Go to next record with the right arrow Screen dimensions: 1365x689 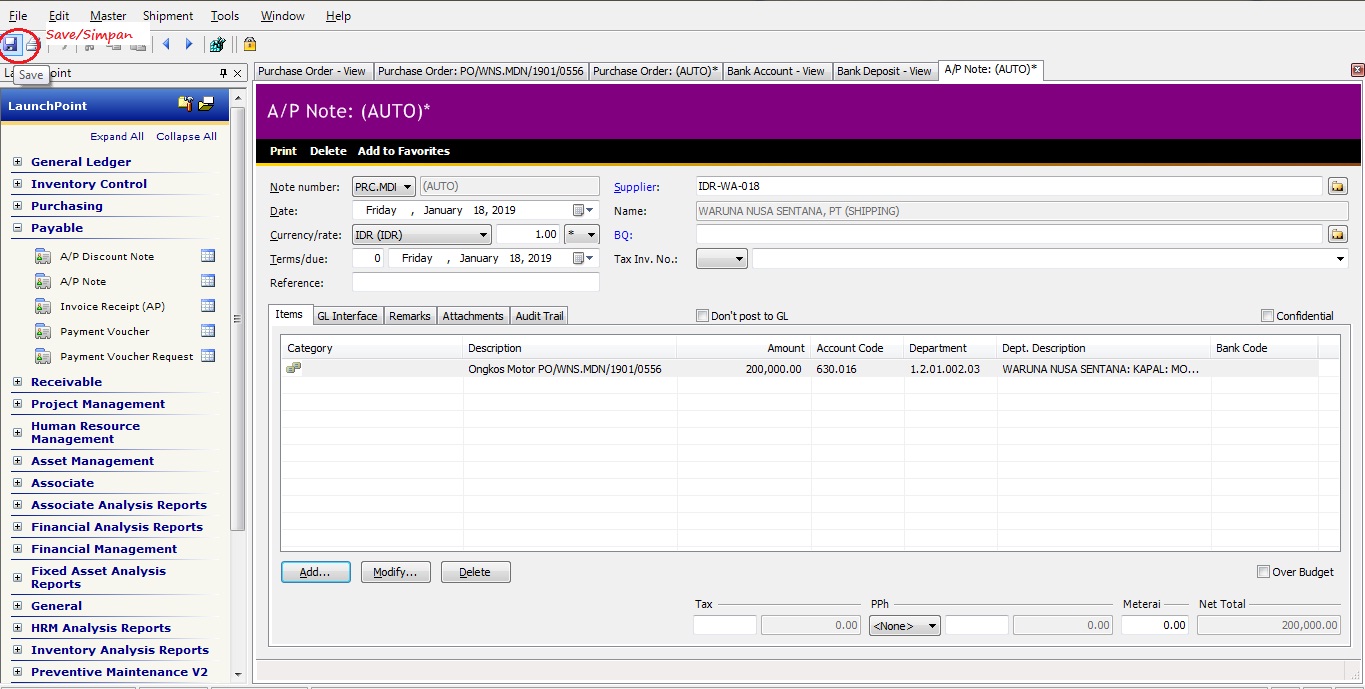point(189,44)
